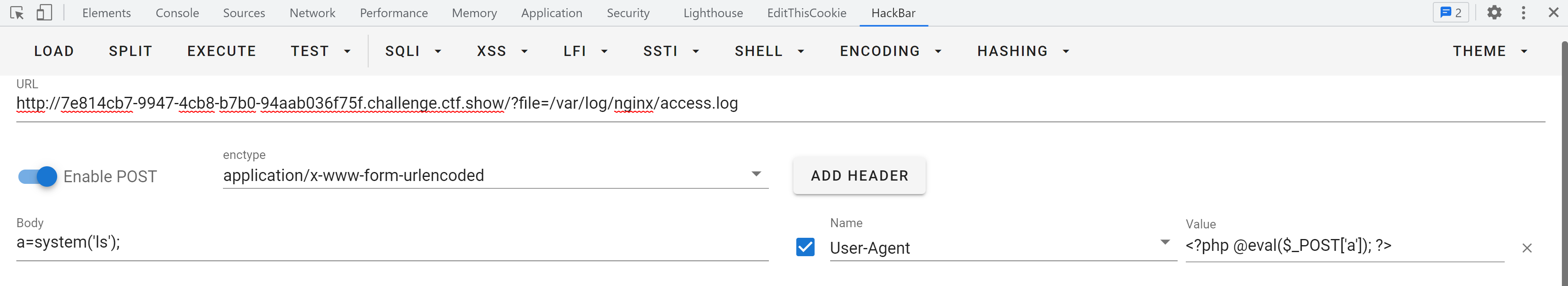The width and height of the screenshot is (1568, 286).
Task: Close the DevTools panel
Action: [x=1553, y=13]
